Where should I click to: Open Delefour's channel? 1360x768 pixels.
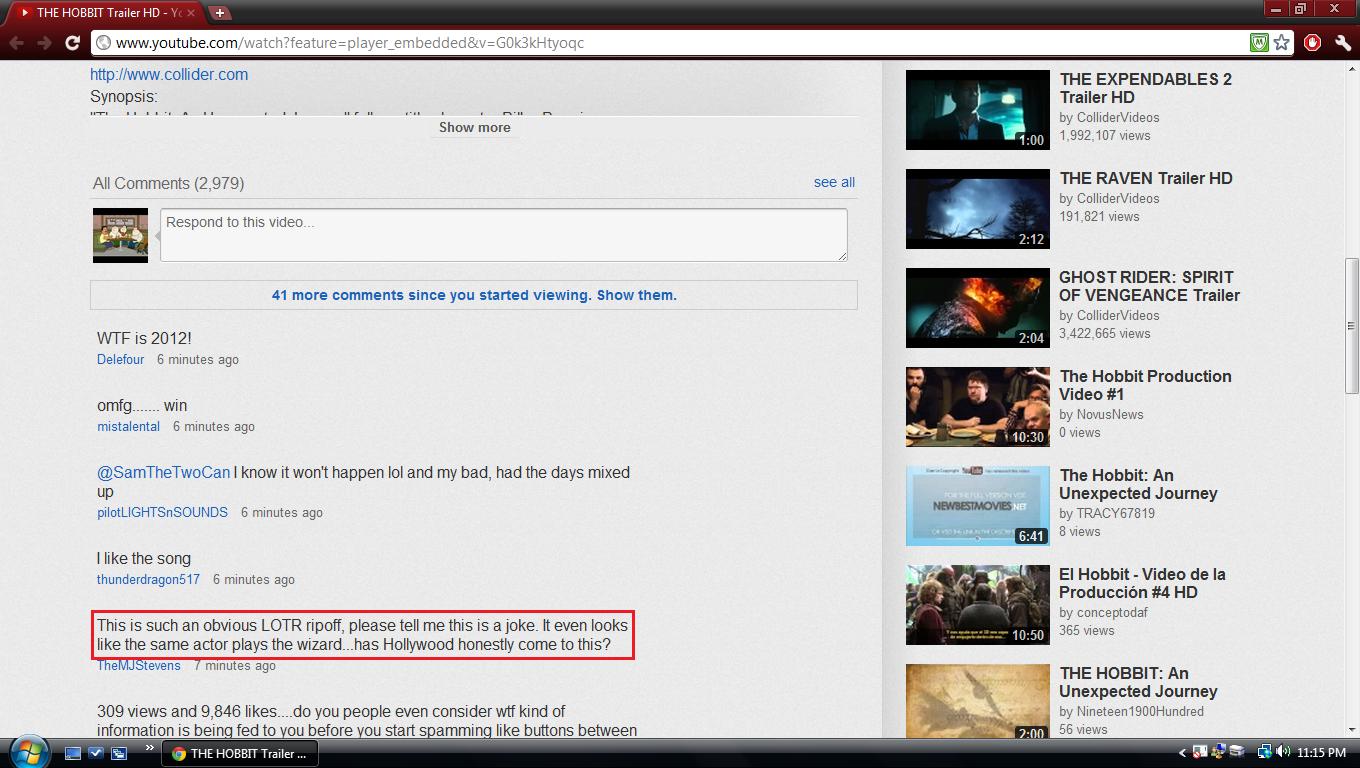[x=121, y=359]
